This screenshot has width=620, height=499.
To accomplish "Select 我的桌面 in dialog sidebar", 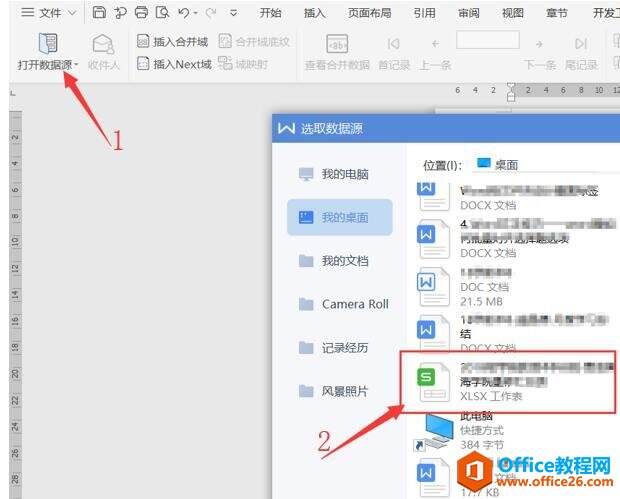I will tap(340, 217).
